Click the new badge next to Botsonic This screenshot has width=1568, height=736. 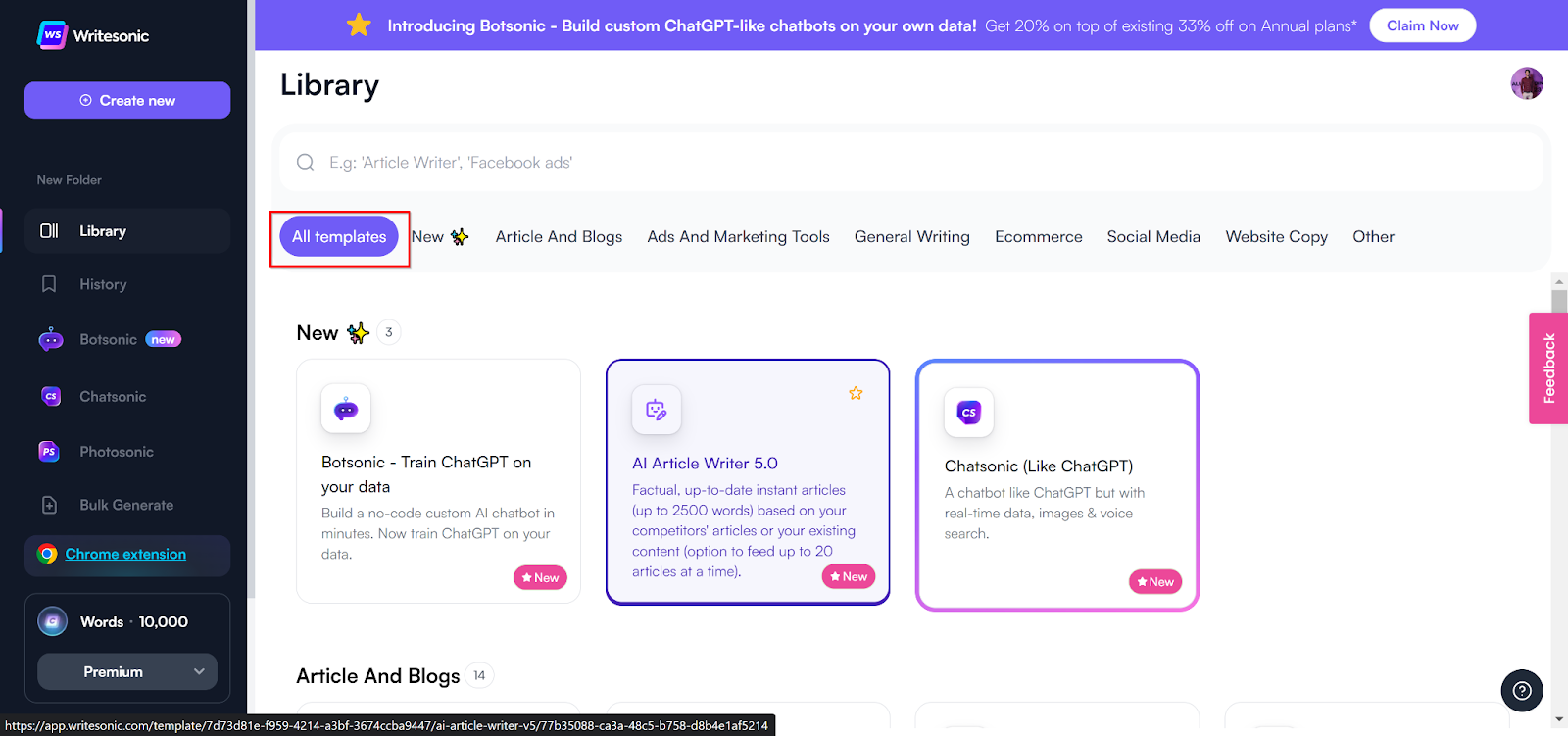tap(164, 340)
